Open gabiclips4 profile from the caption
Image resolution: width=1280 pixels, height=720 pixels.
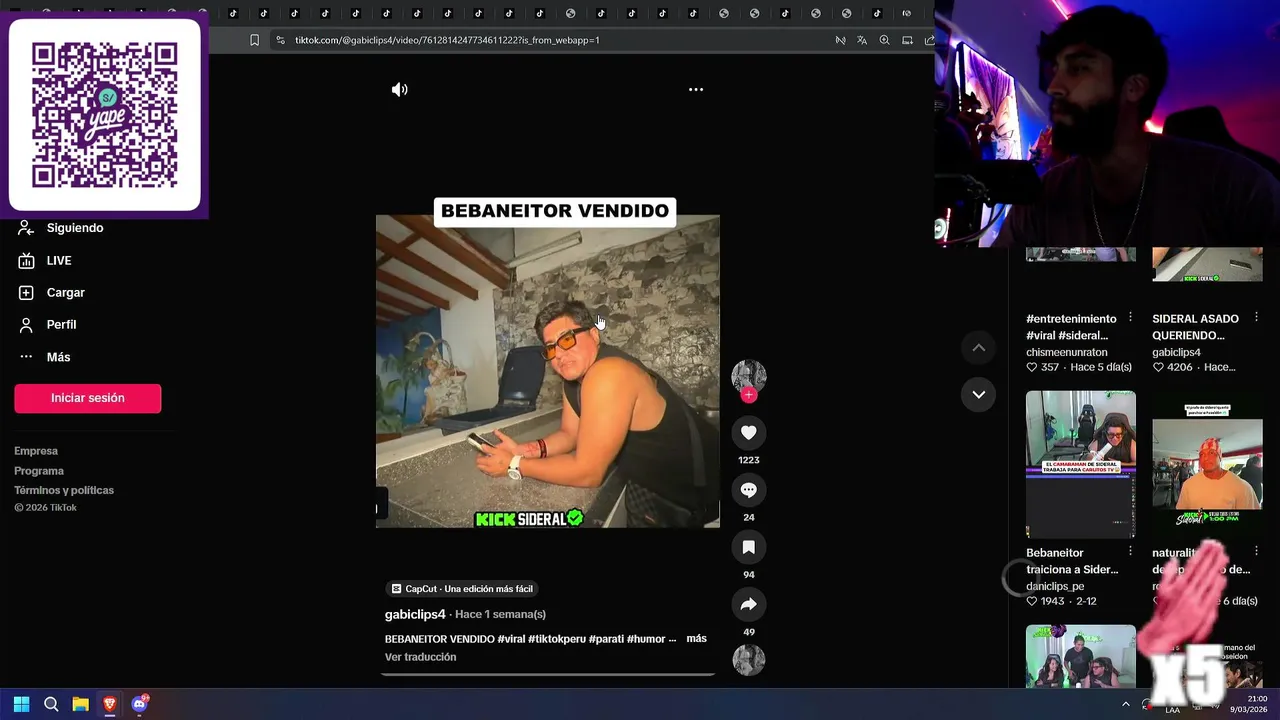click(415, 614)
